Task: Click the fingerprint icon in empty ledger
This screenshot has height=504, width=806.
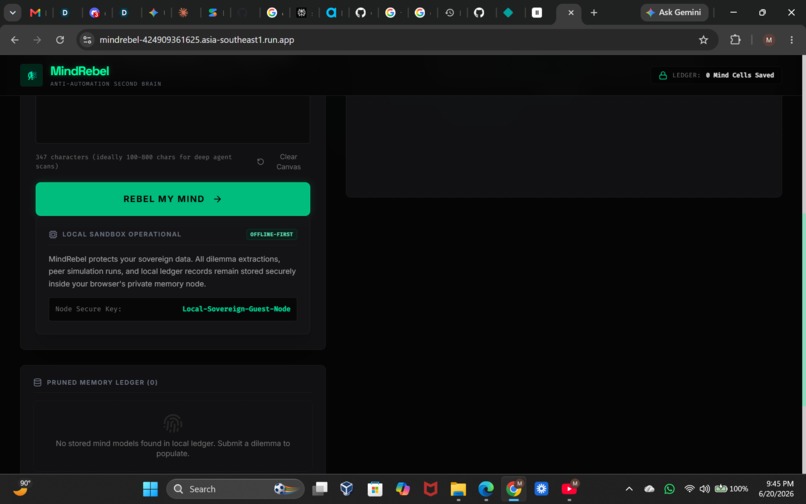Action: click(x=173, y=423)
